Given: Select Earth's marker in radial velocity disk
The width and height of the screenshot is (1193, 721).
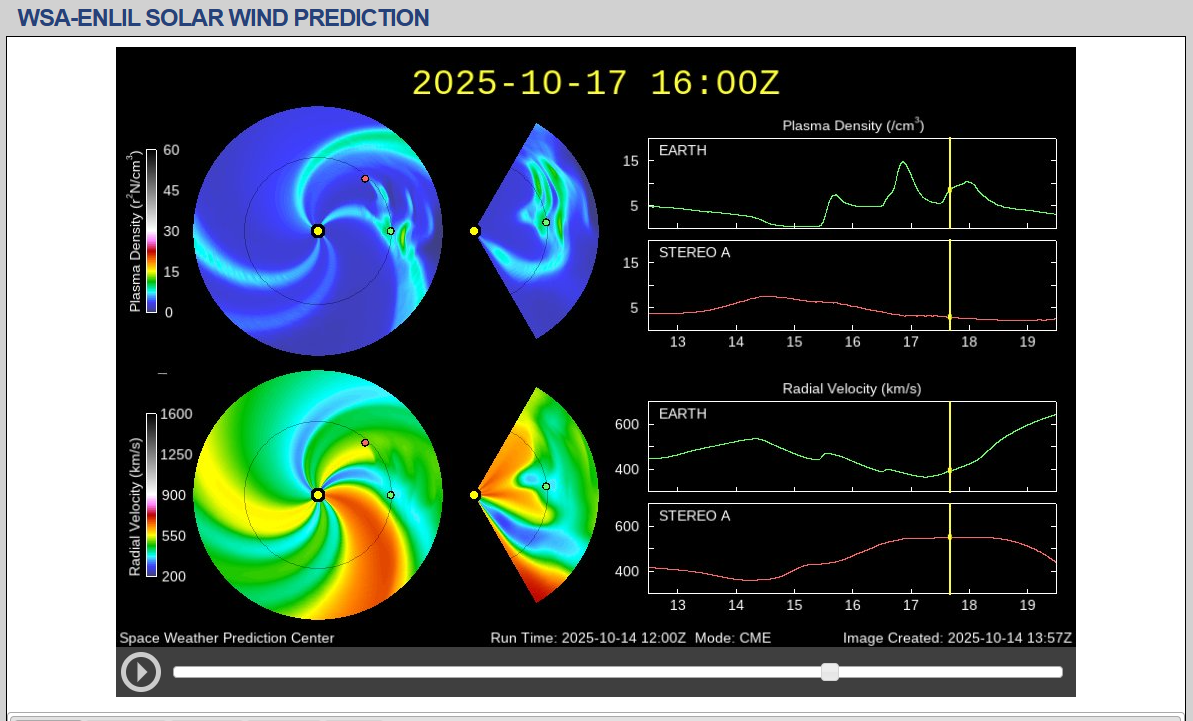Looking at the screenshot, I should 390,495.
